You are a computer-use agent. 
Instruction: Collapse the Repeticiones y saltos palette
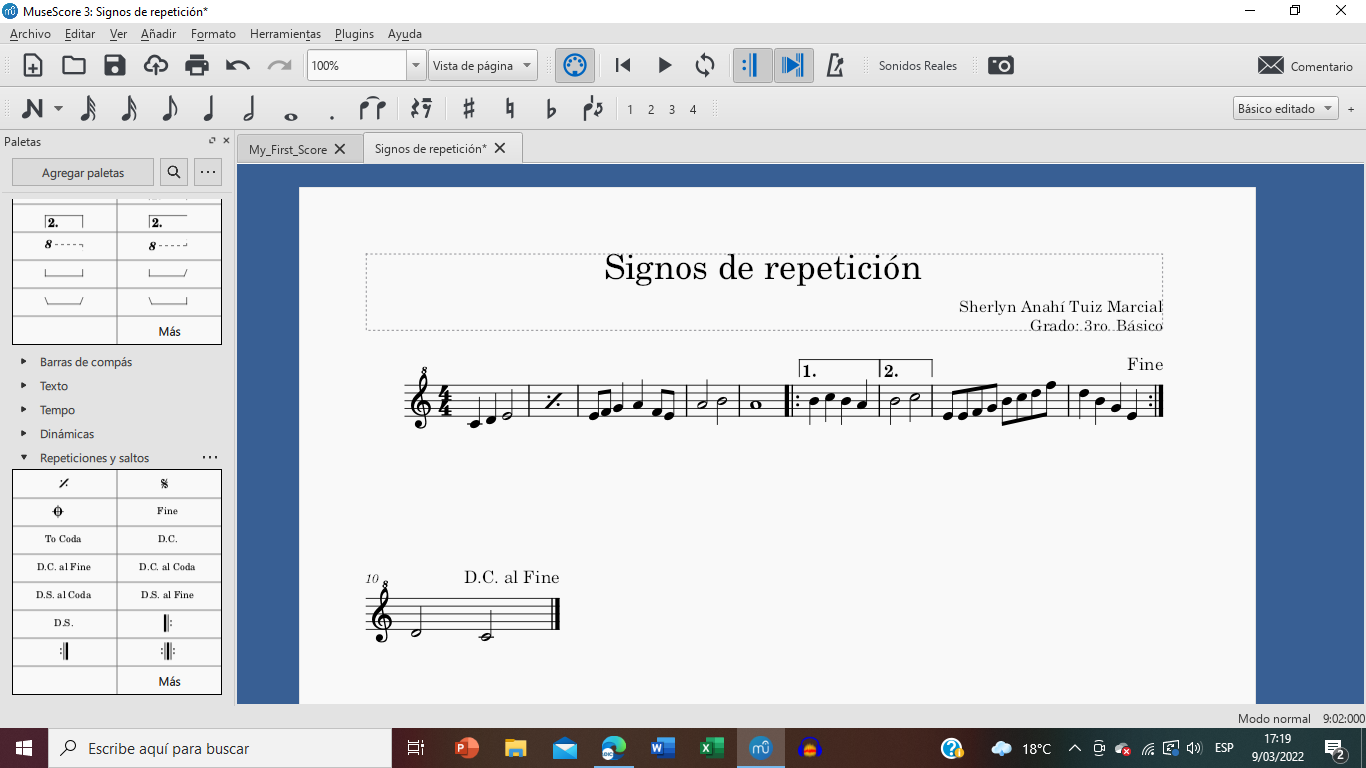coord(24,458)
